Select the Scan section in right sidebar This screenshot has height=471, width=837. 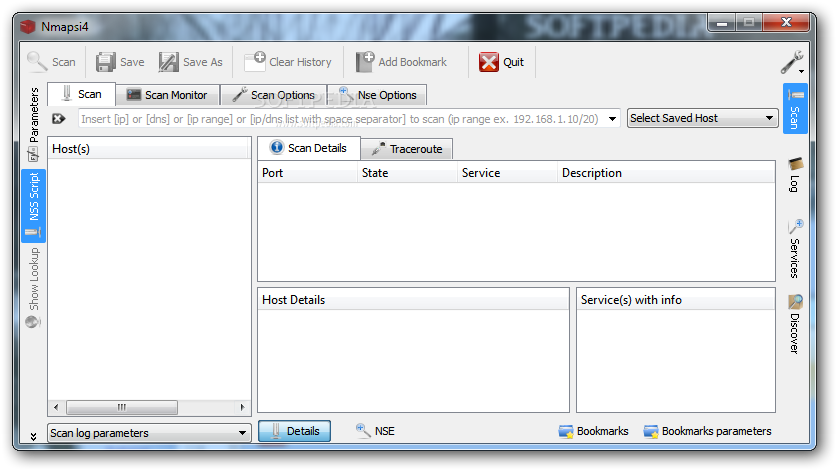tap(795, 108)
